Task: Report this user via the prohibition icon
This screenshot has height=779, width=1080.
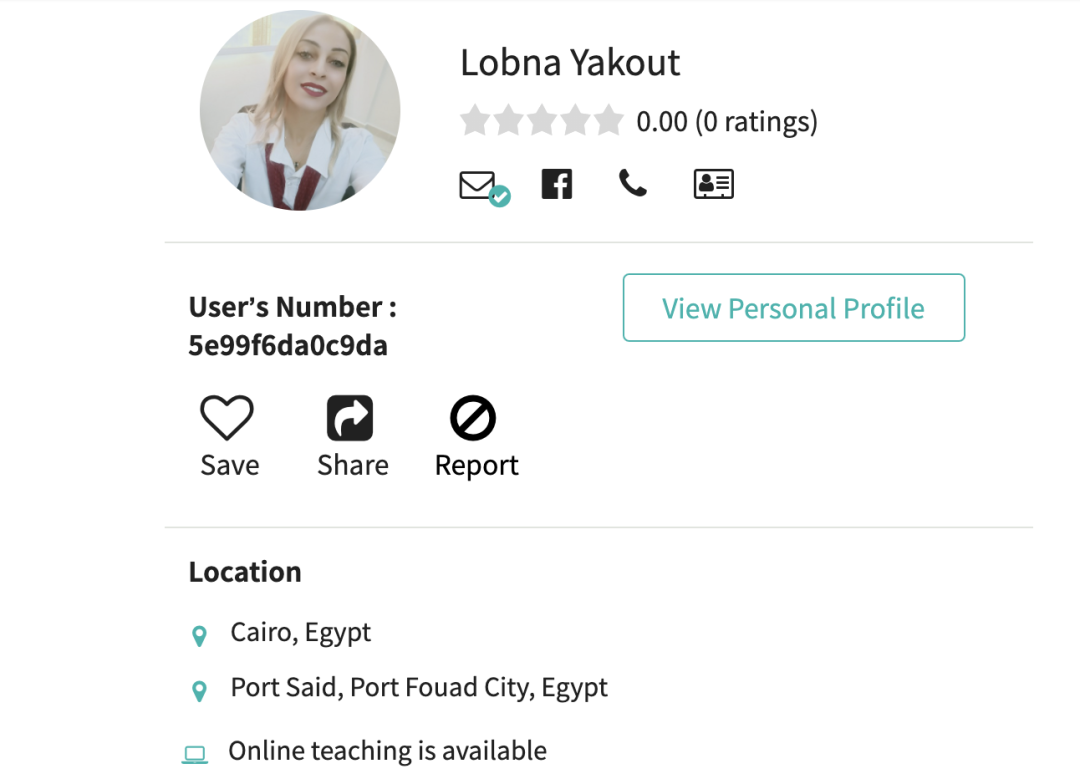Action: [473, 418]
